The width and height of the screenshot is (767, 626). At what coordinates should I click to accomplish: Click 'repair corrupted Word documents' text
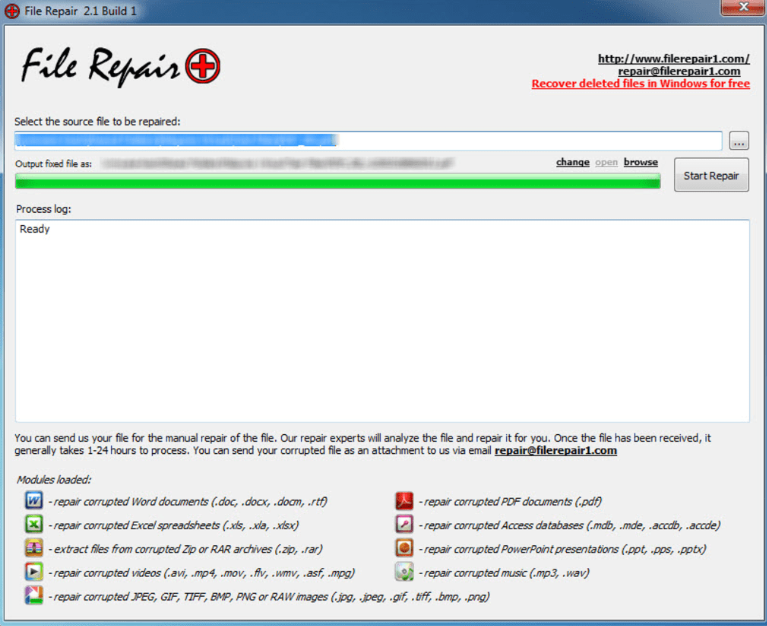(188, 501)
